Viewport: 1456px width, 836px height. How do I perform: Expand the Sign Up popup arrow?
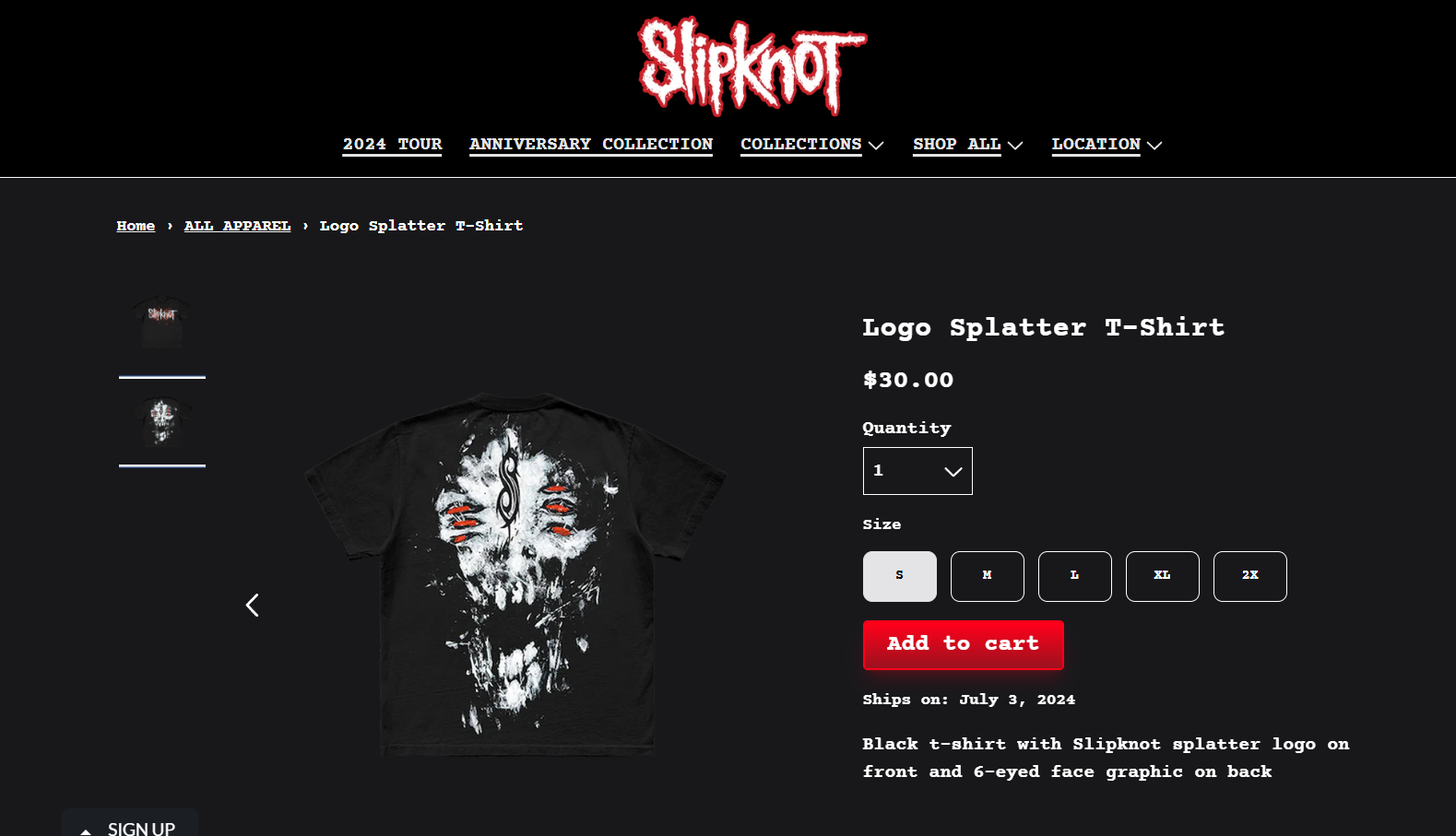tap(86, 830)
